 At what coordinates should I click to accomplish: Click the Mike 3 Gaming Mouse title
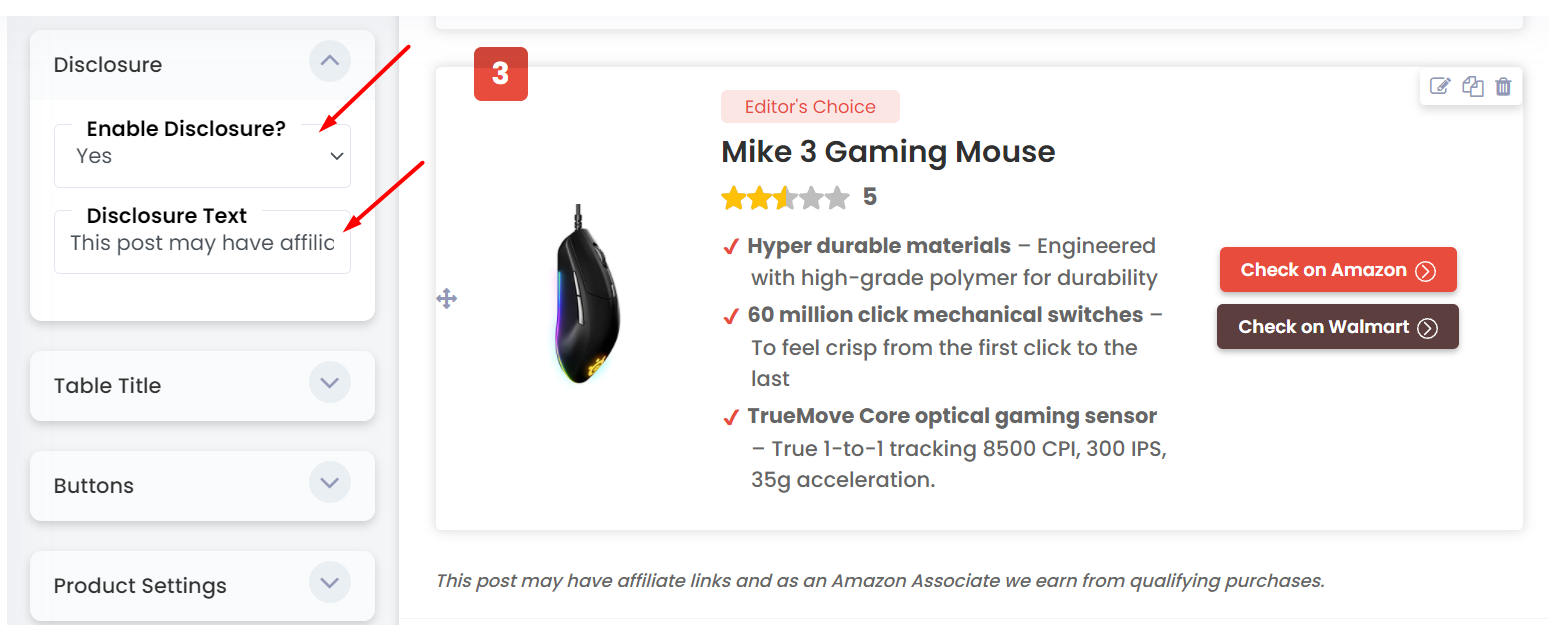[x=888, y=152]
